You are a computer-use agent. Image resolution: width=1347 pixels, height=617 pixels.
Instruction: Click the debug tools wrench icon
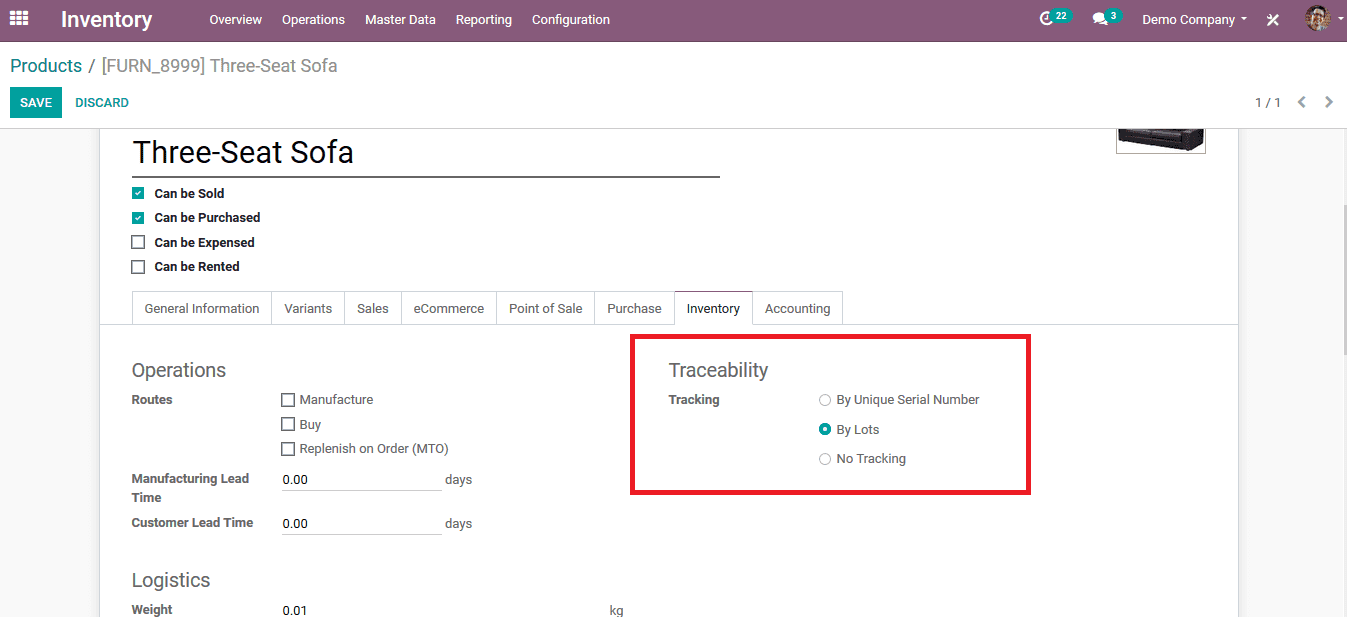click(x=1273, y=20)
